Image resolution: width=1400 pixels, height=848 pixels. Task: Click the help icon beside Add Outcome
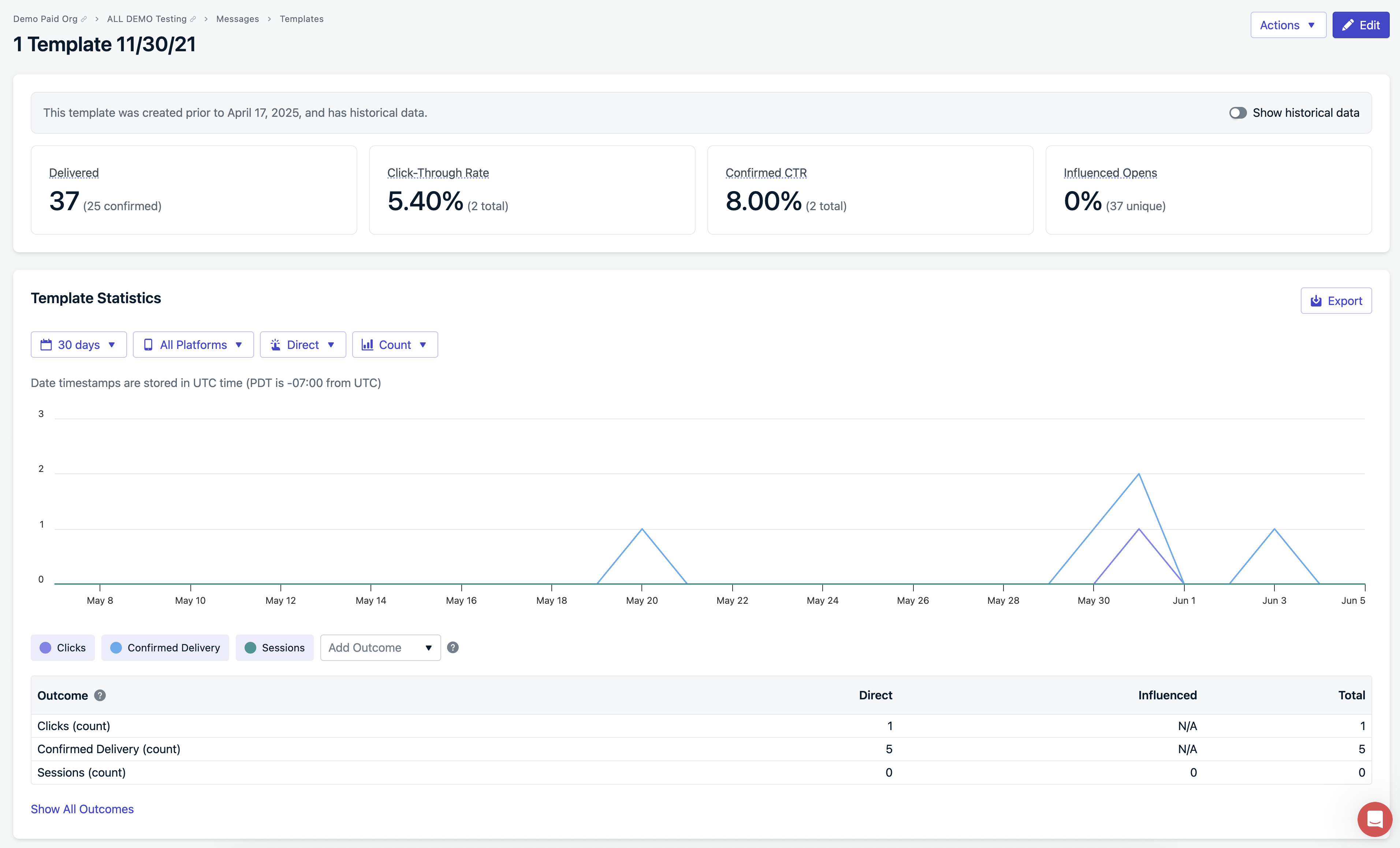(453, 647)
